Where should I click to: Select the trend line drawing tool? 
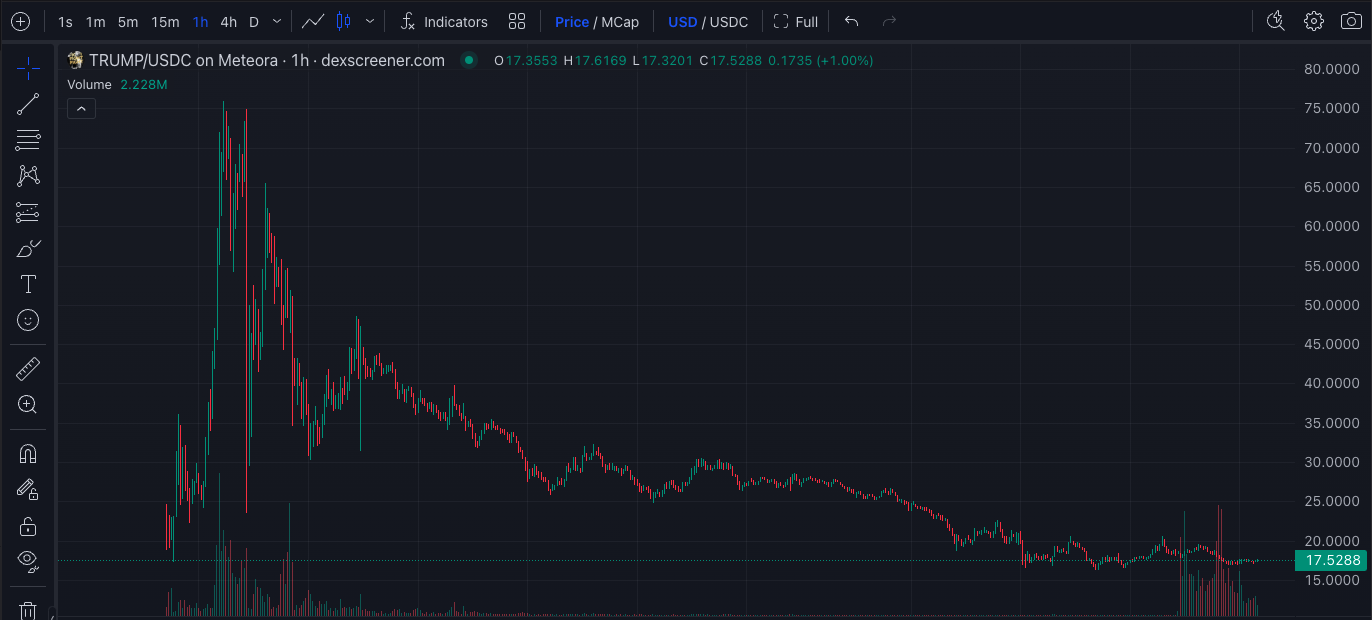(x=28, y=104)
